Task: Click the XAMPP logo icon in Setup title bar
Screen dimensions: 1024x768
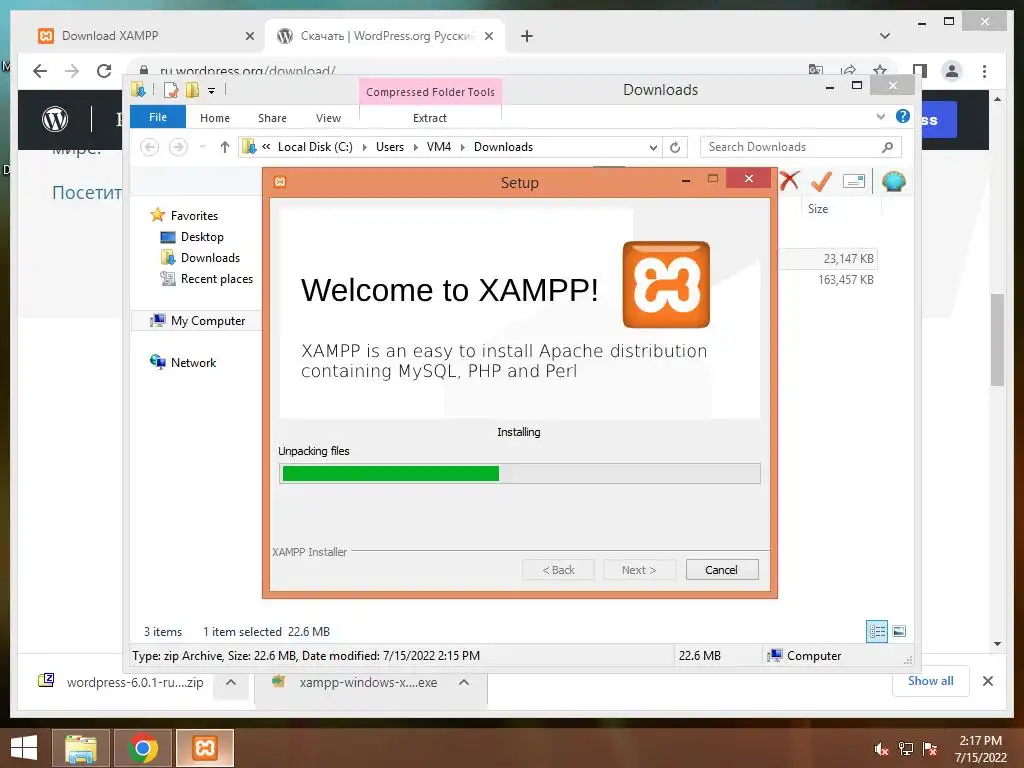Action: pos(280,182)
